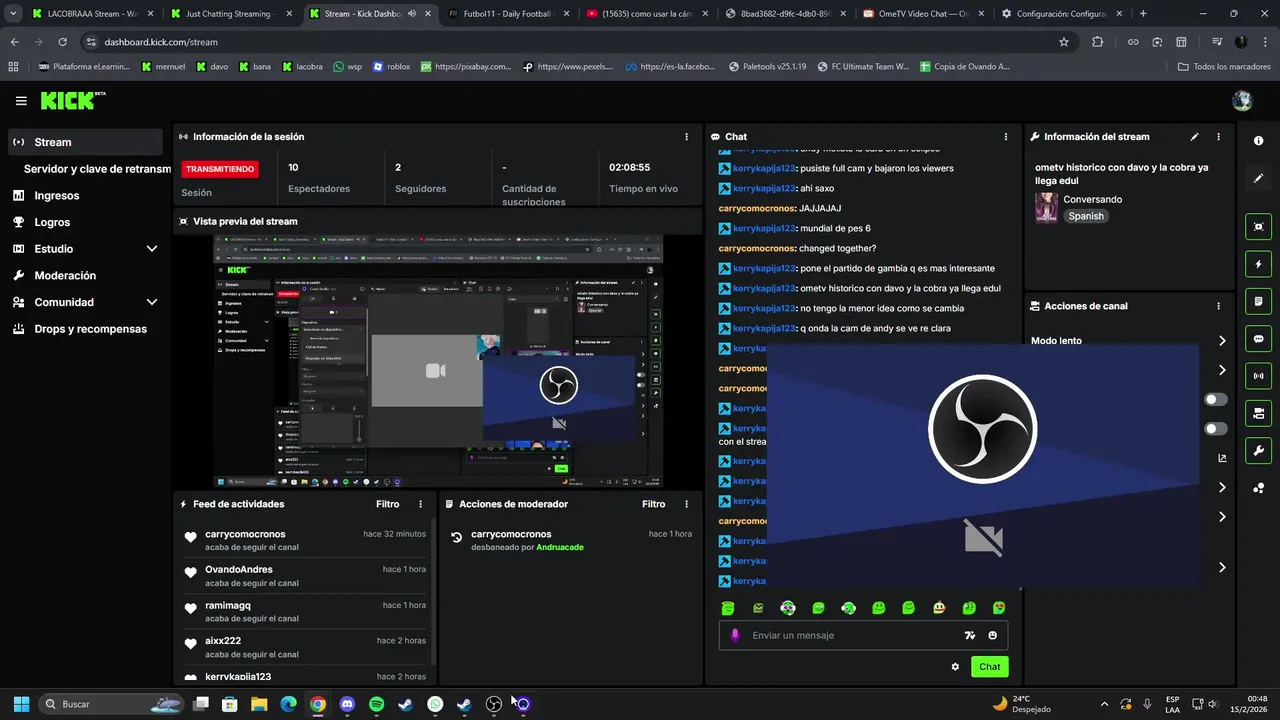Open OBS Studio from taskbar
The width and height of the screenshot is (1280, 720).
pos(493,704)
